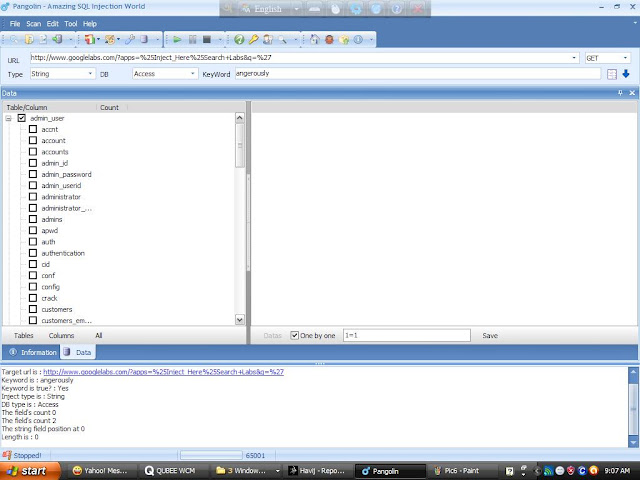Open the Tool menu
Screen dimensions: 640x480
pyautogui.click(x=71, y=24)
